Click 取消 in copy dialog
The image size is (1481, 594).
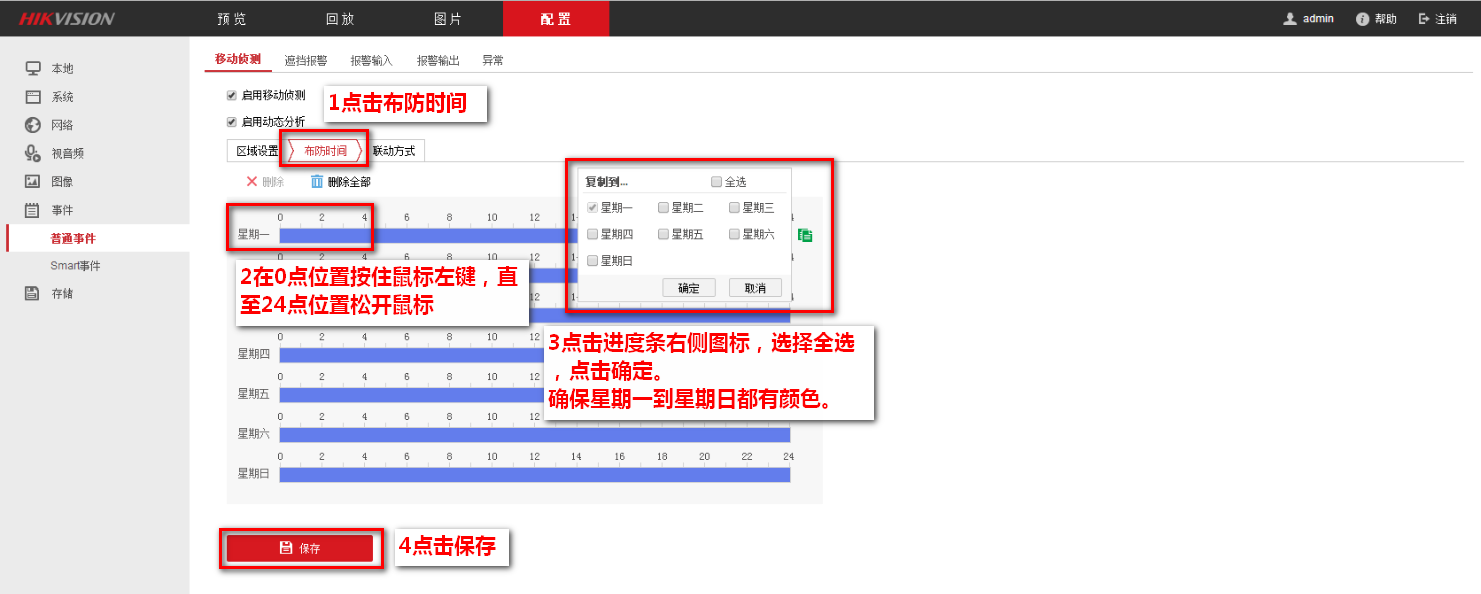(x=755, y=288)
